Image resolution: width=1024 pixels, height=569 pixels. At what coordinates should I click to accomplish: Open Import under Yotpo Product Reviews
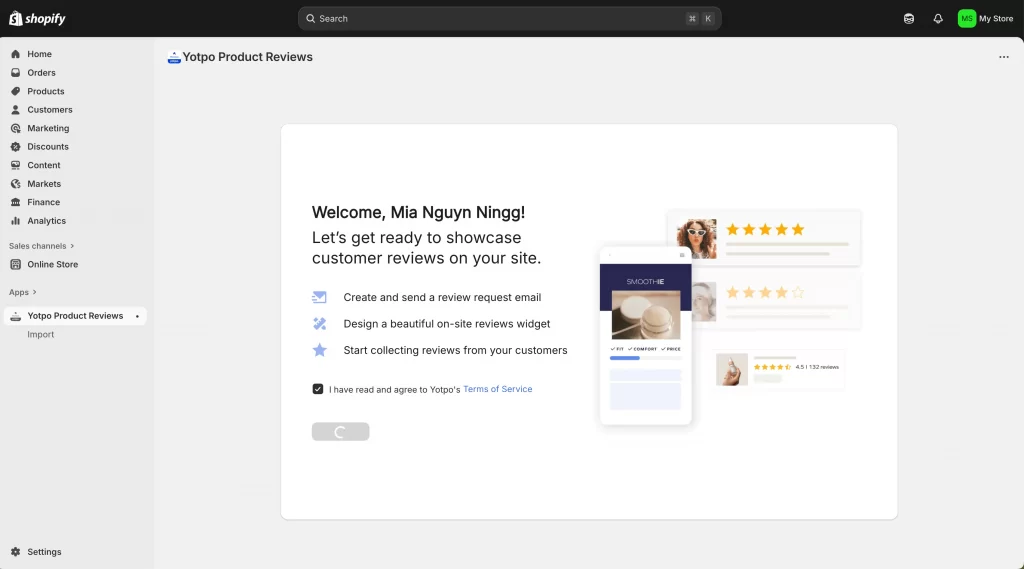(x=40, y=334)
